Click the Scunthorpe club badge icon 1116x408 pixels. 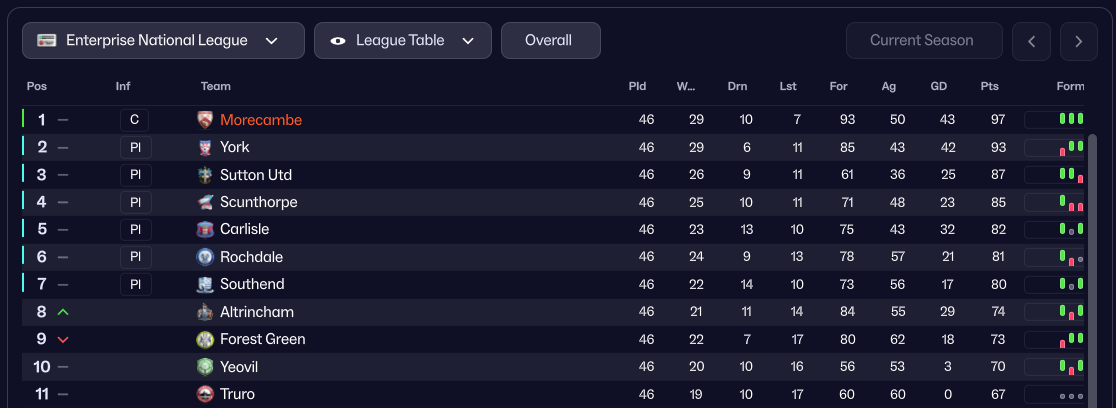tap(205, 202)
